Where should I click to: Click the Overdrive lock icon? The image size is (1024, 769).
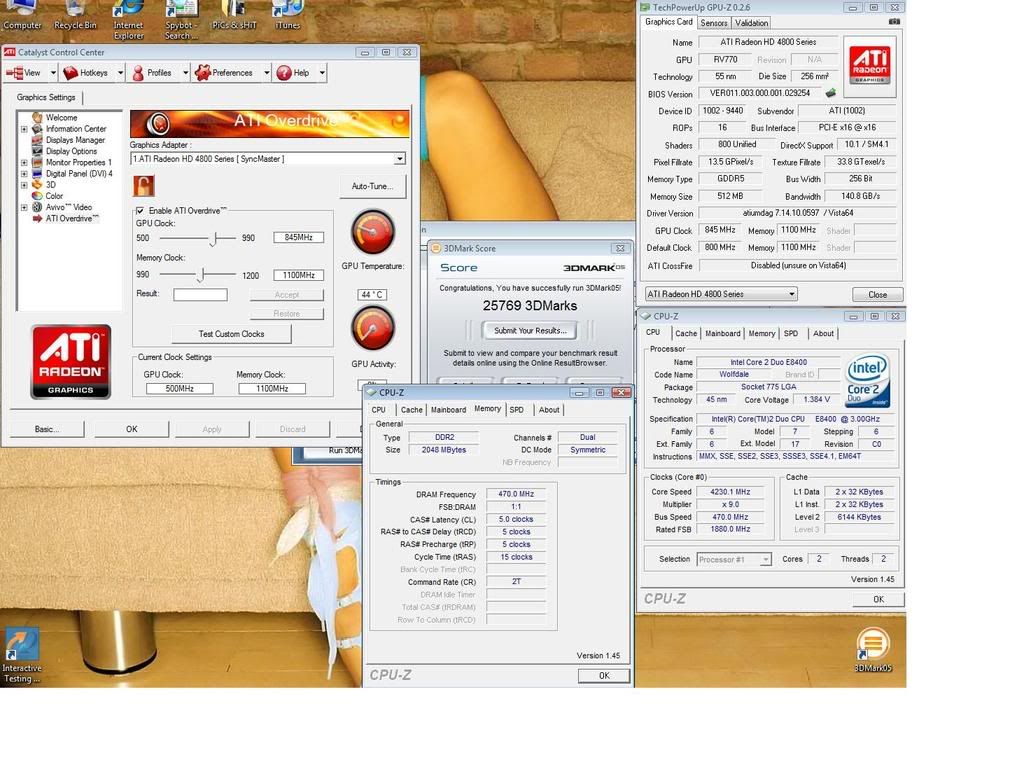pyautogui.click(x=144, y=186)
